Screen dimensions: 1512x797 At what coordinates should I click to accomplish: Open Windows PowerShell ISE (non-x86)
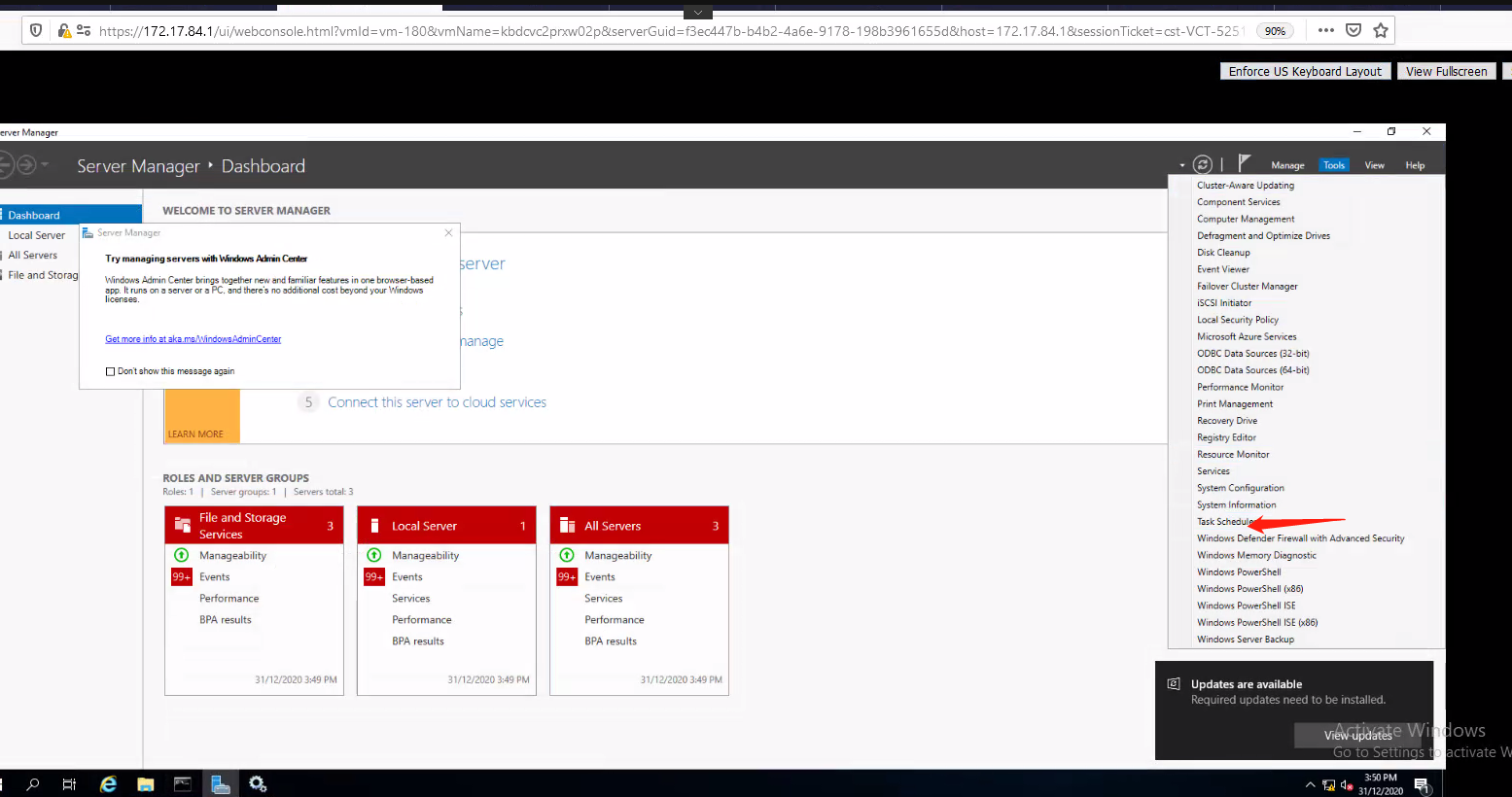(1247, 606)
